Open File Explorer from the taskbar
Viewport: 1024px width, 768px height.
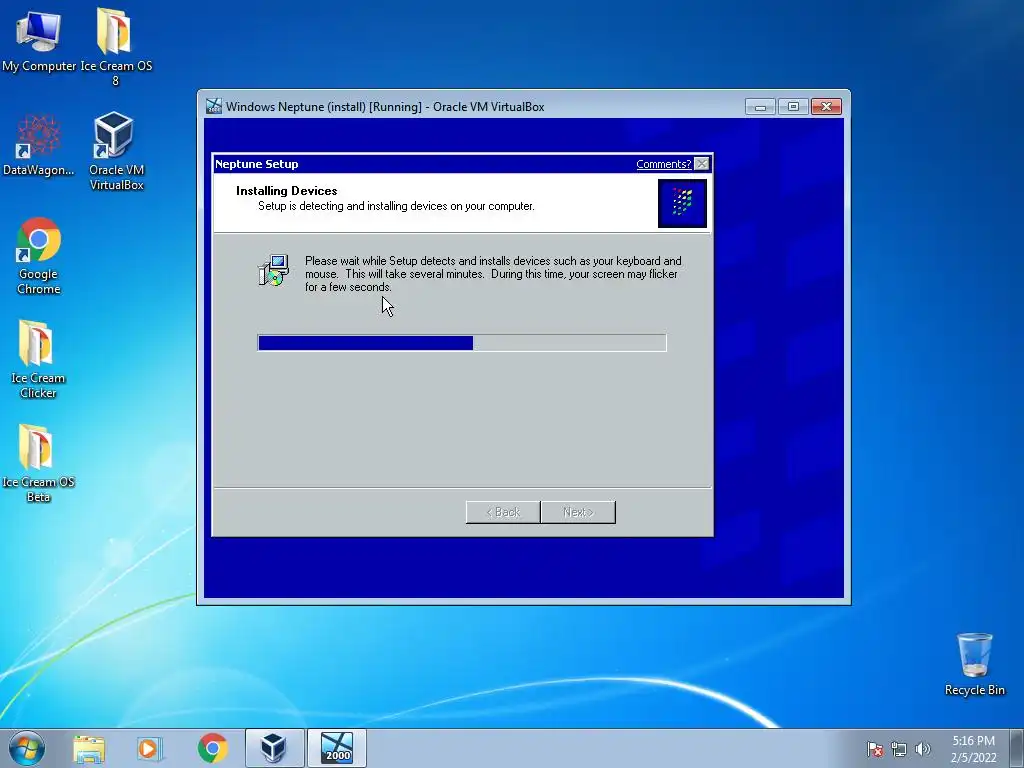tap(89, 748)
